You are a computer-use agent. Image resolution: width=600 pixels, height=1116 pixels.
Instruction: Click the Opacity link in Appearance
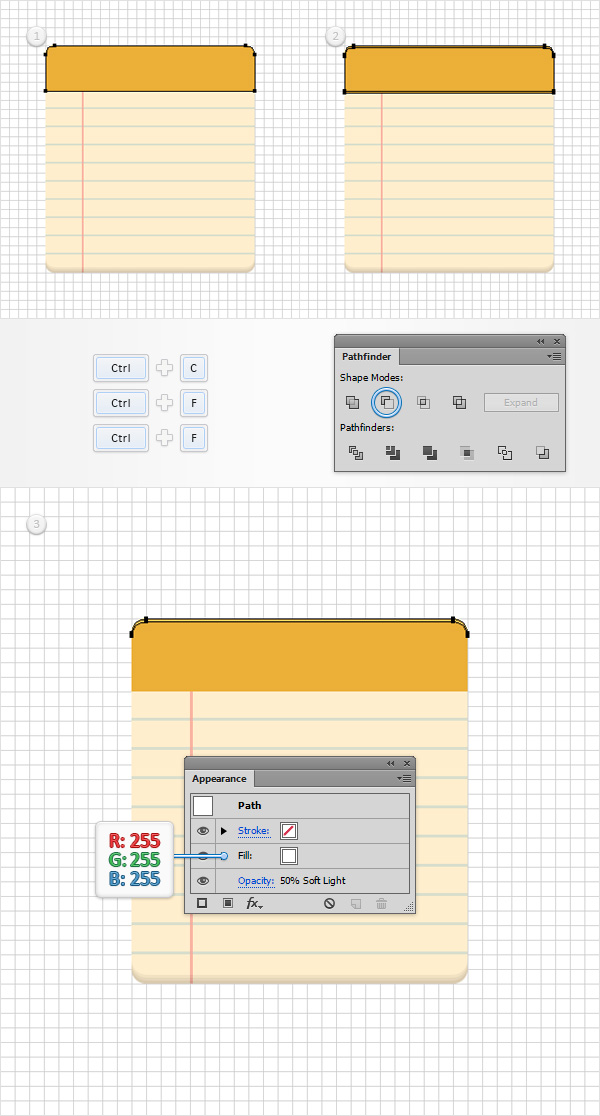pos(256,881)
